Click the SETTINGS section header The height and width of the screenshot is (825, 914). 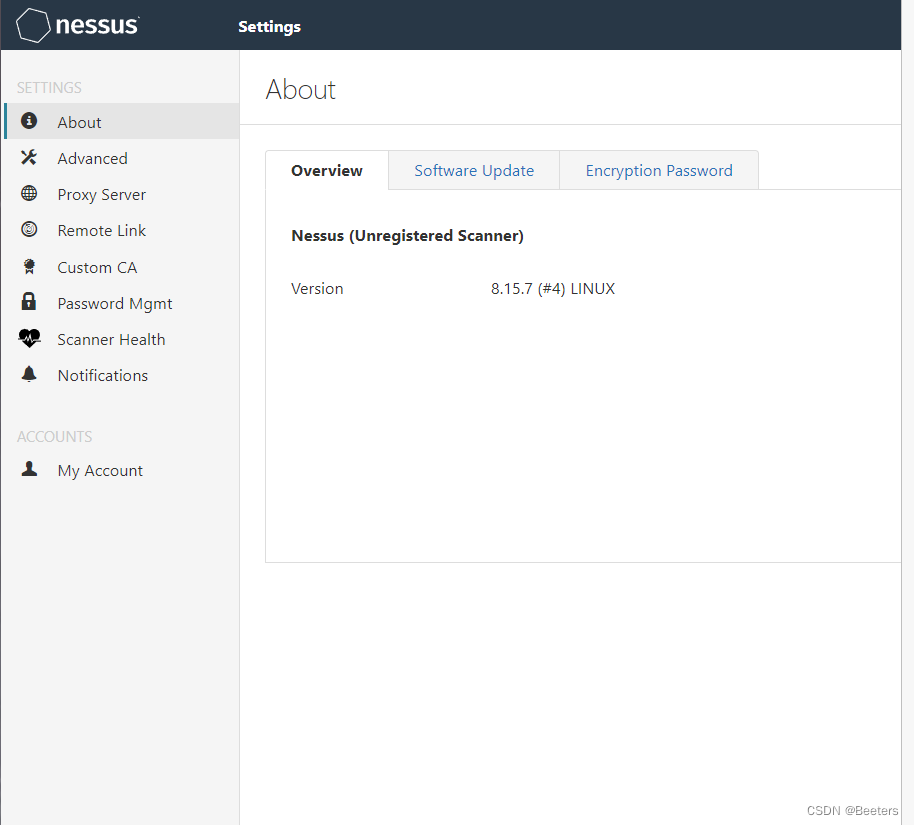49,87
